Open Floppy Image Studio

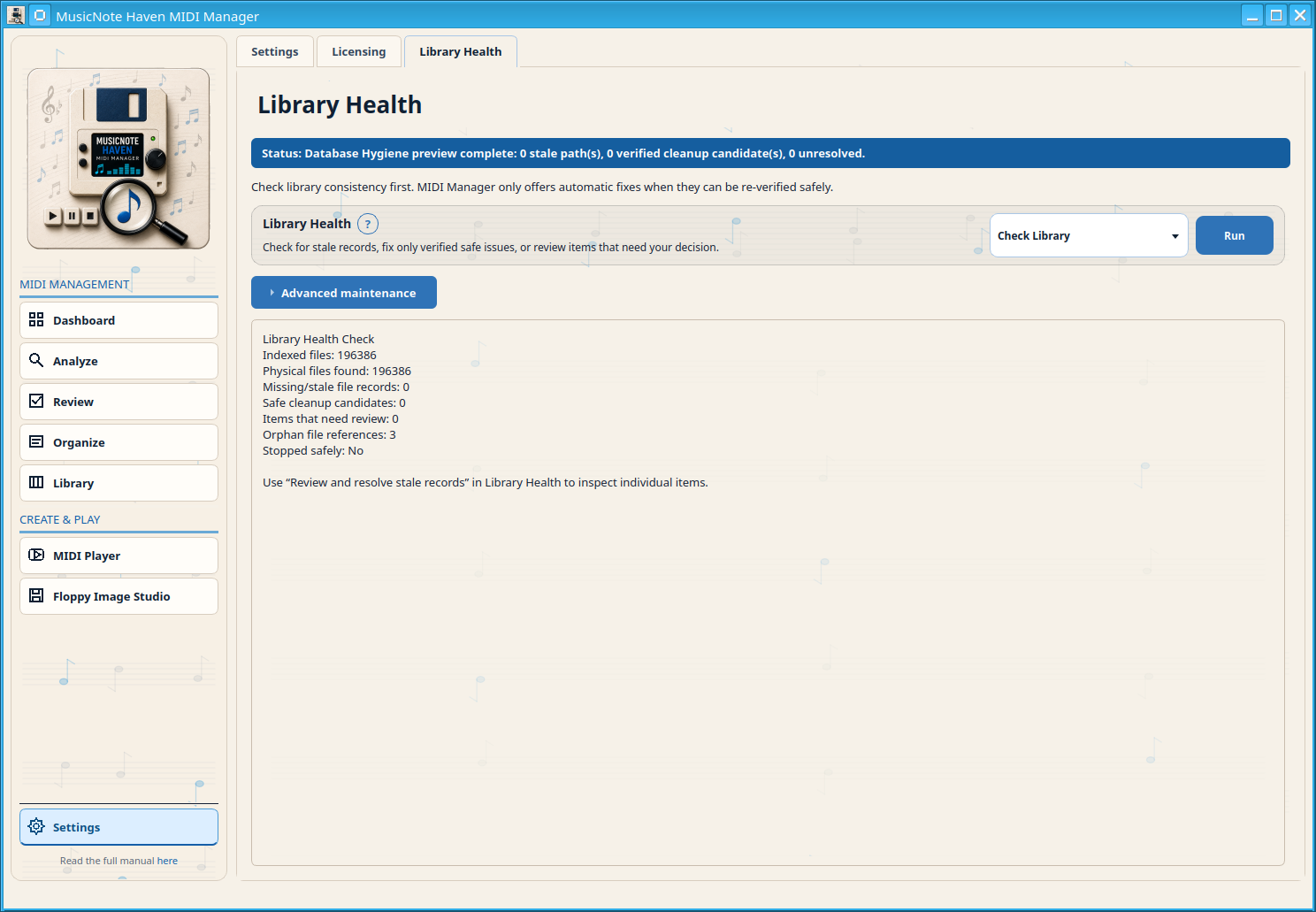(x=119, y=596)
